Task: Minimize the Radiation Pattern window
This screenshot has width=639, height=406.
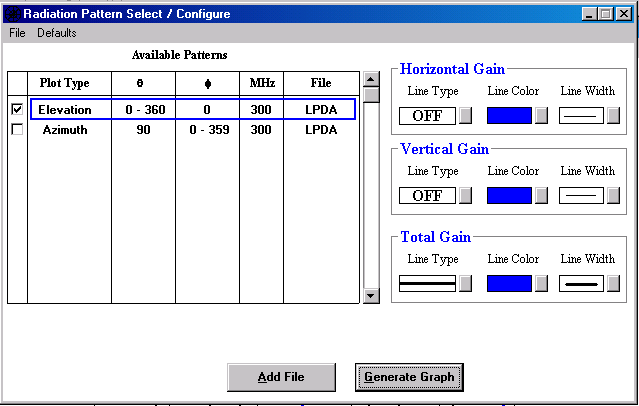Action: click(x=588, y=14)
